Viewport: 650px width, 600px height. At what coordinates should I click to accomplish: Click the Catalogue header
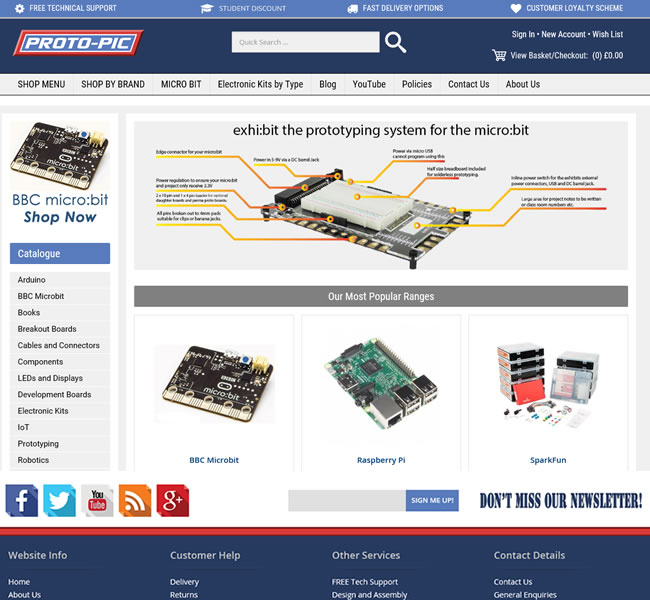60,253
